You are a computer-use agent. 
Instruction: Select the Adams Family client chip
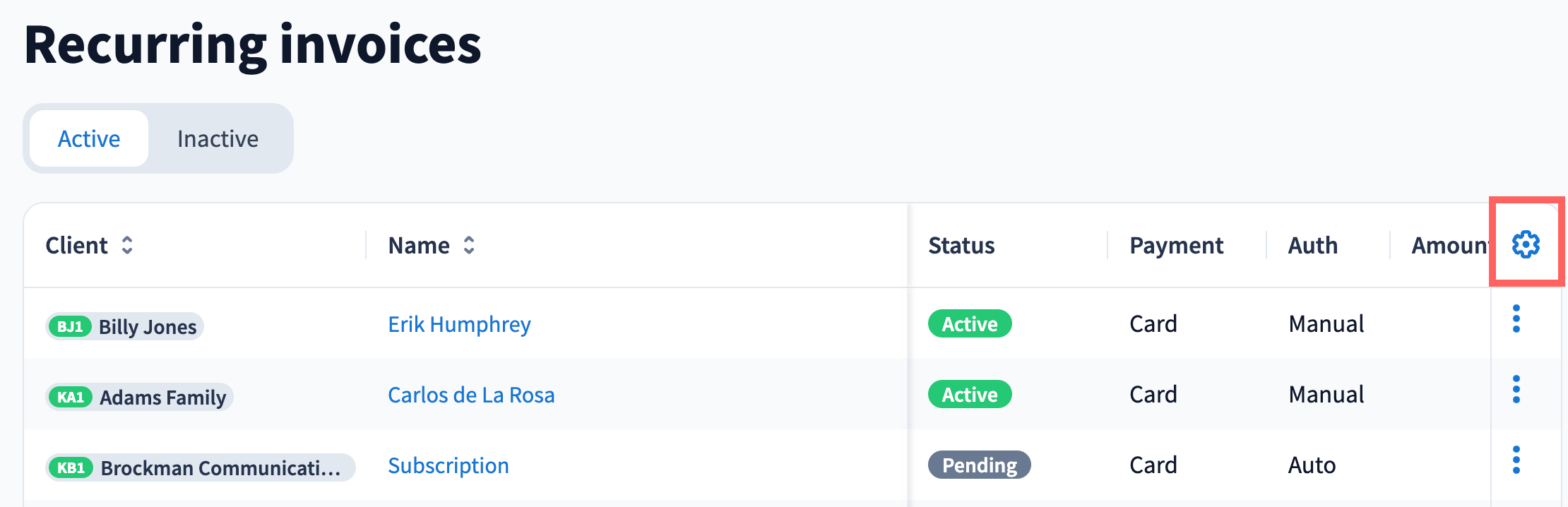[x=162, y=398]
